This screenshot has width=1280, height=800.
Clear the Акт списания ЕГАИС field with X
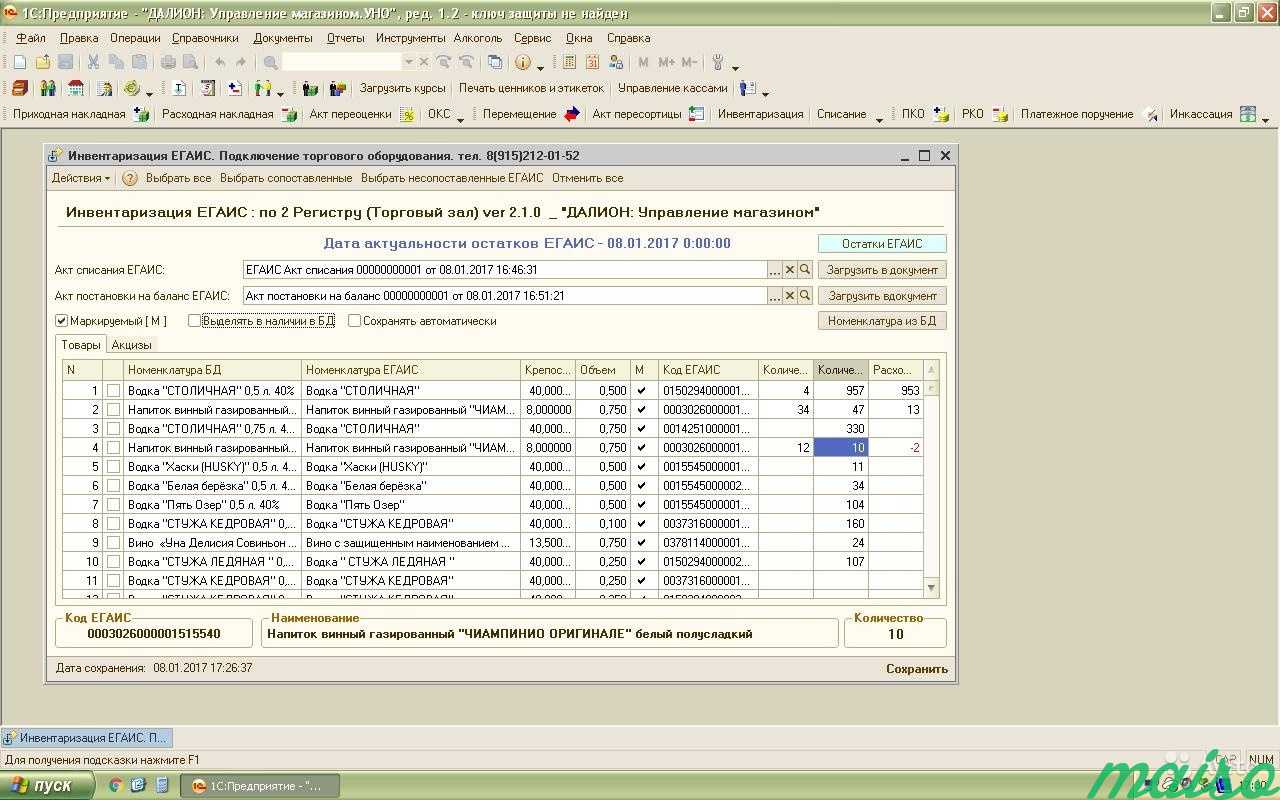click(789, 270)
